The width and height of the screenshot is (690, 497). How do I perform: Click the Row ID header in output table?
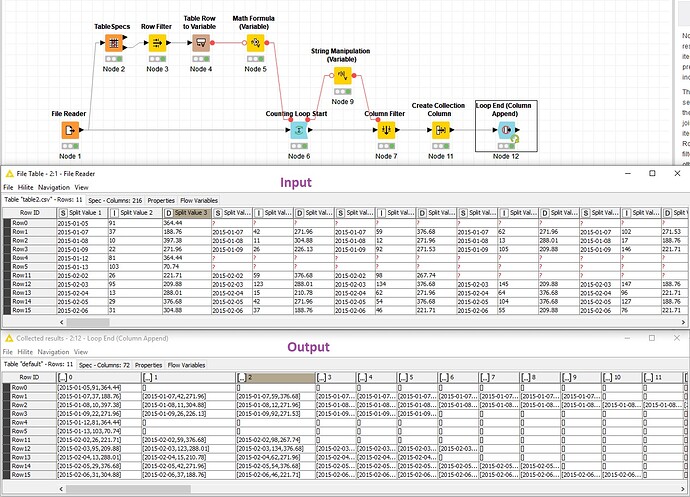coord(29,377)
